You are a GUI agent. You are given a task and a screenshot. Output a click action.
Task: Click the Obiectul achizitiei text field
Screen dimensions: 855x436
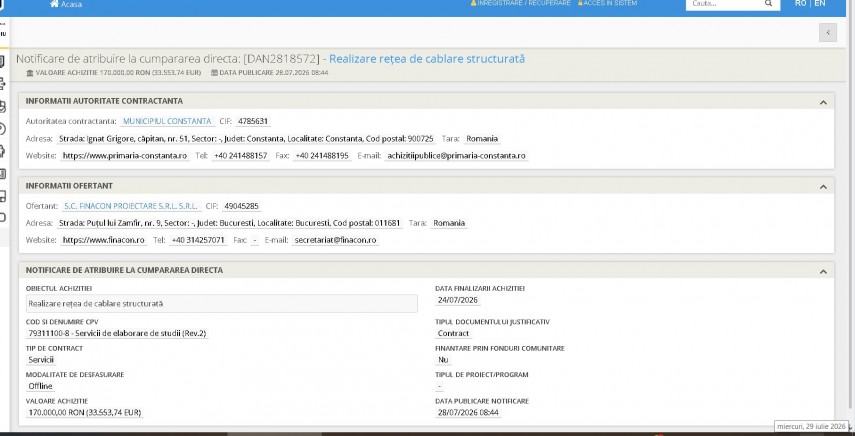222,304
